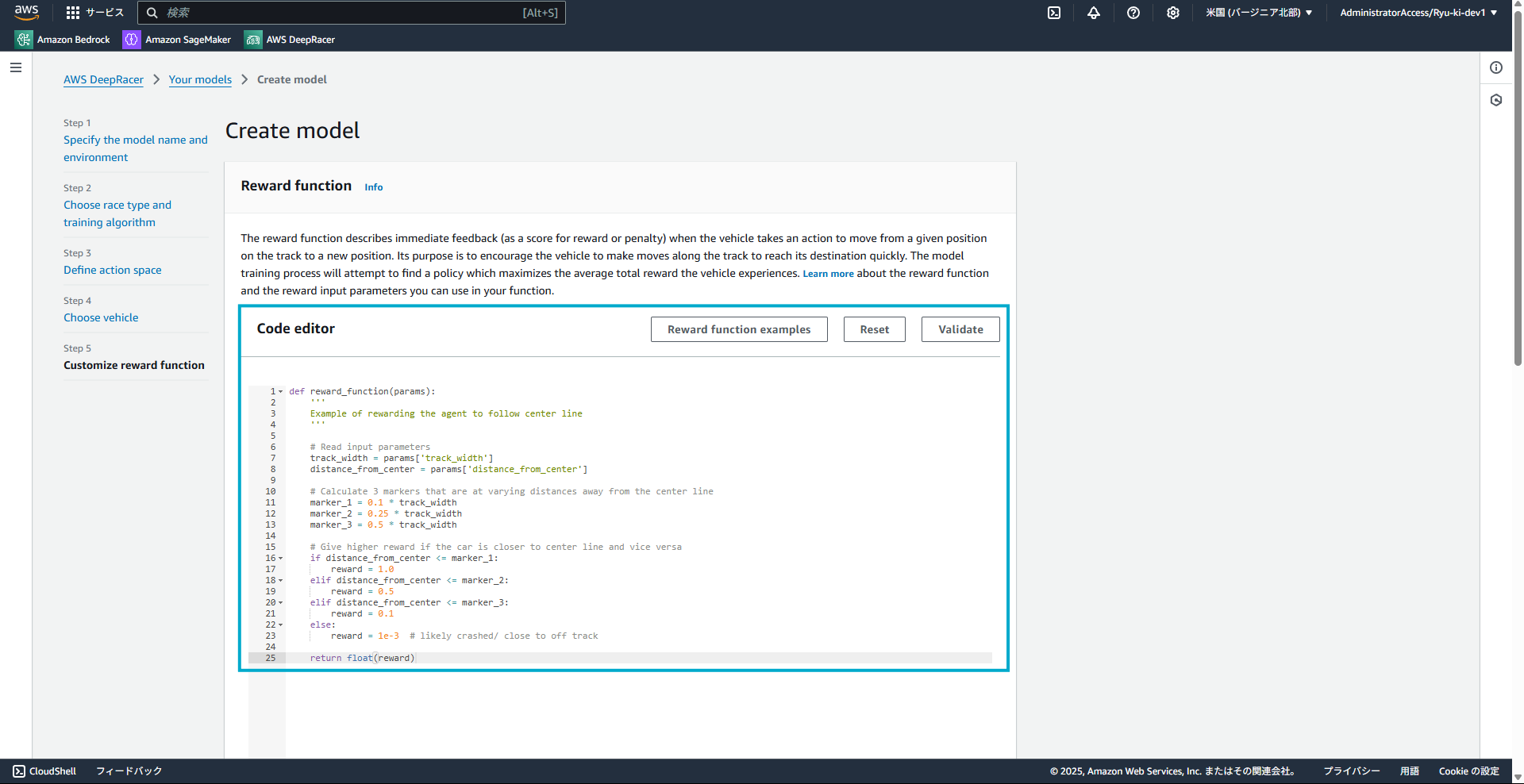The width and height of the screenshot is (1524, 784).
Task: Click the AWS DeepRacer shortcut label
Action: [x=301, y=40]
